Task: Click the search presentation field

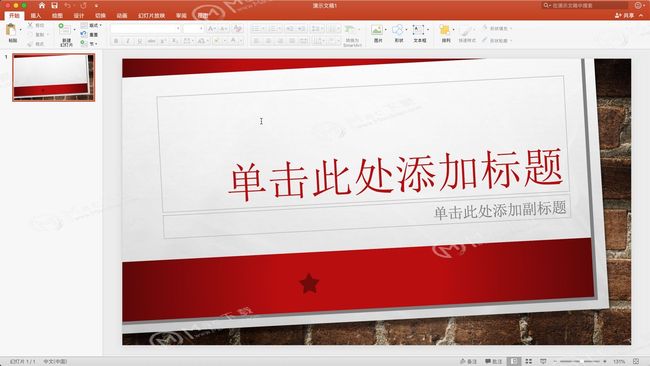Action: [585, 5]
